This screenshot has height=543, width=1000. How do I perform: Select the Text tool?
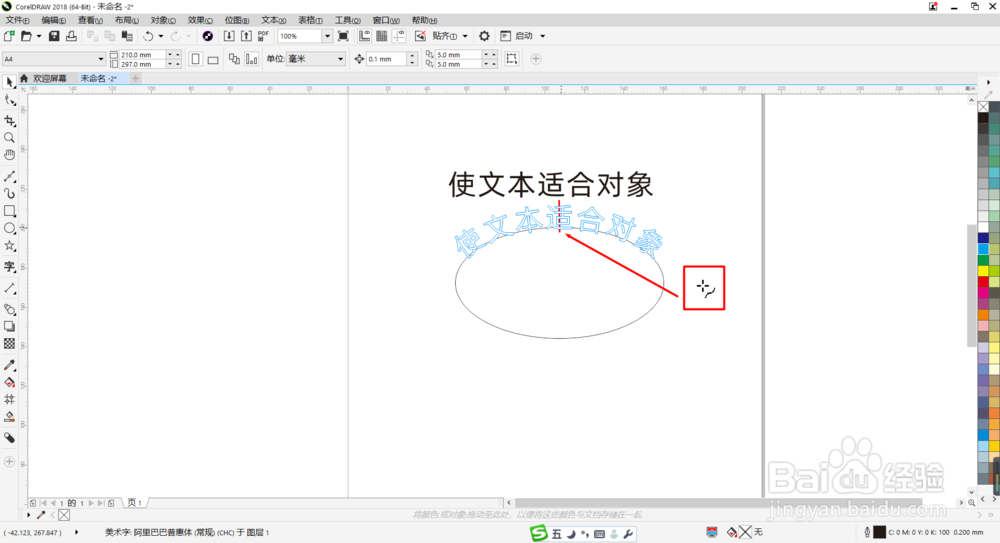[x=9, y=267]
